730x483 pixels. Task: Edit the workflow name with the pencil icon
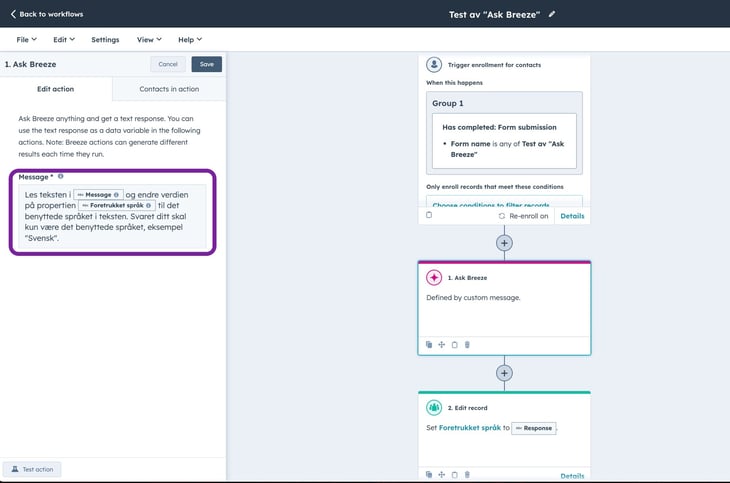pos(552,14)
